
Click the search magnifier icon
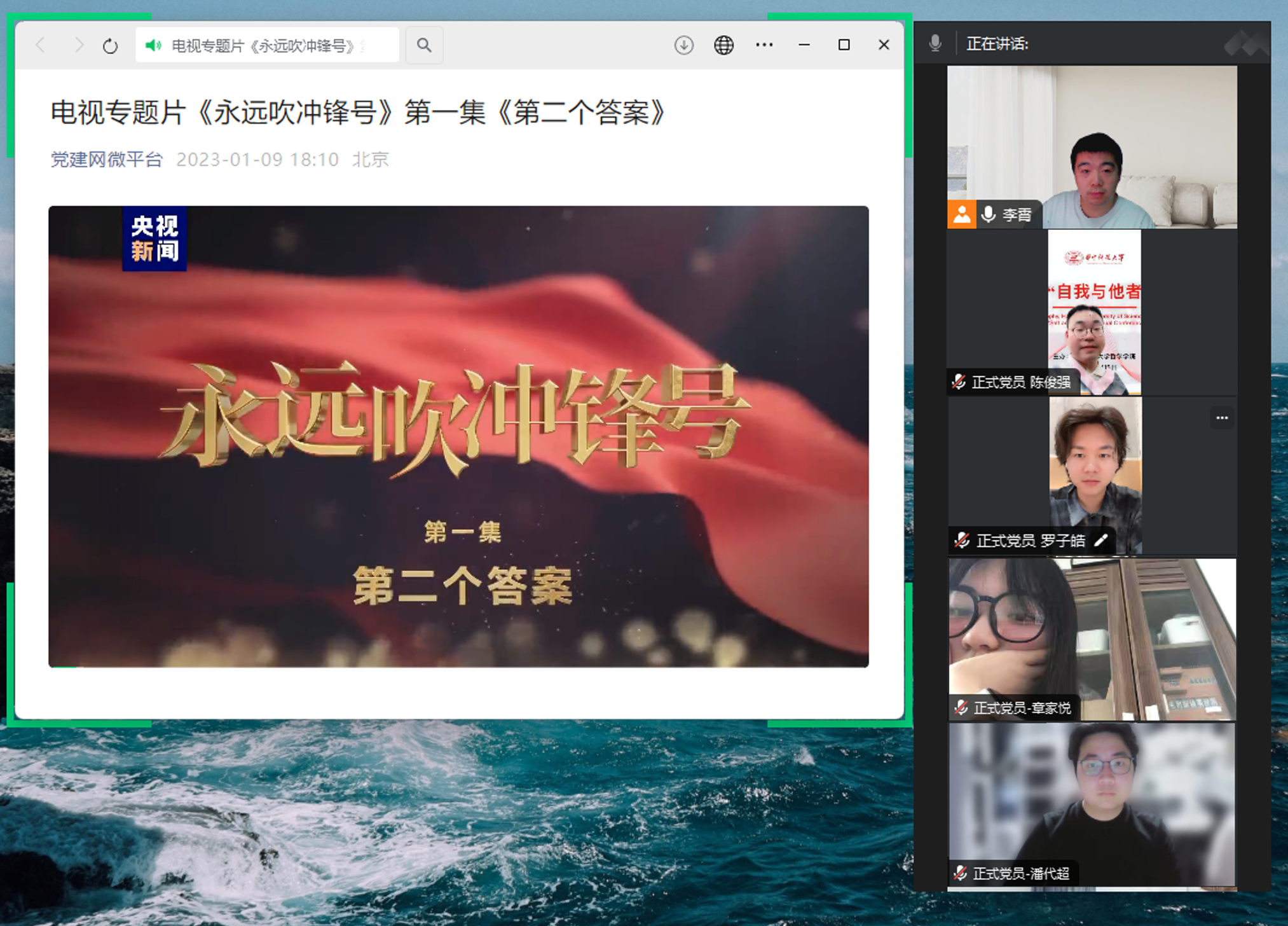tap(424, 45)
